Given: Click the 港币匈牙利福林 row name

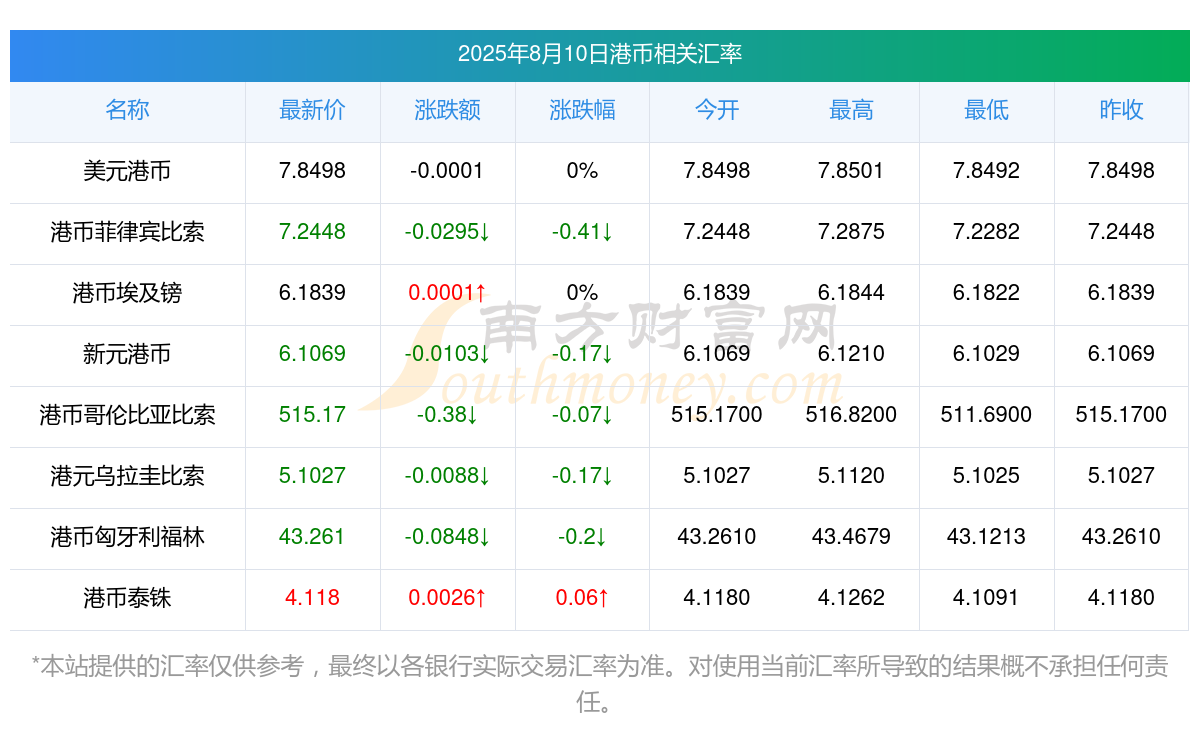Looking at the screenshot, I should (x=127, y=537).
